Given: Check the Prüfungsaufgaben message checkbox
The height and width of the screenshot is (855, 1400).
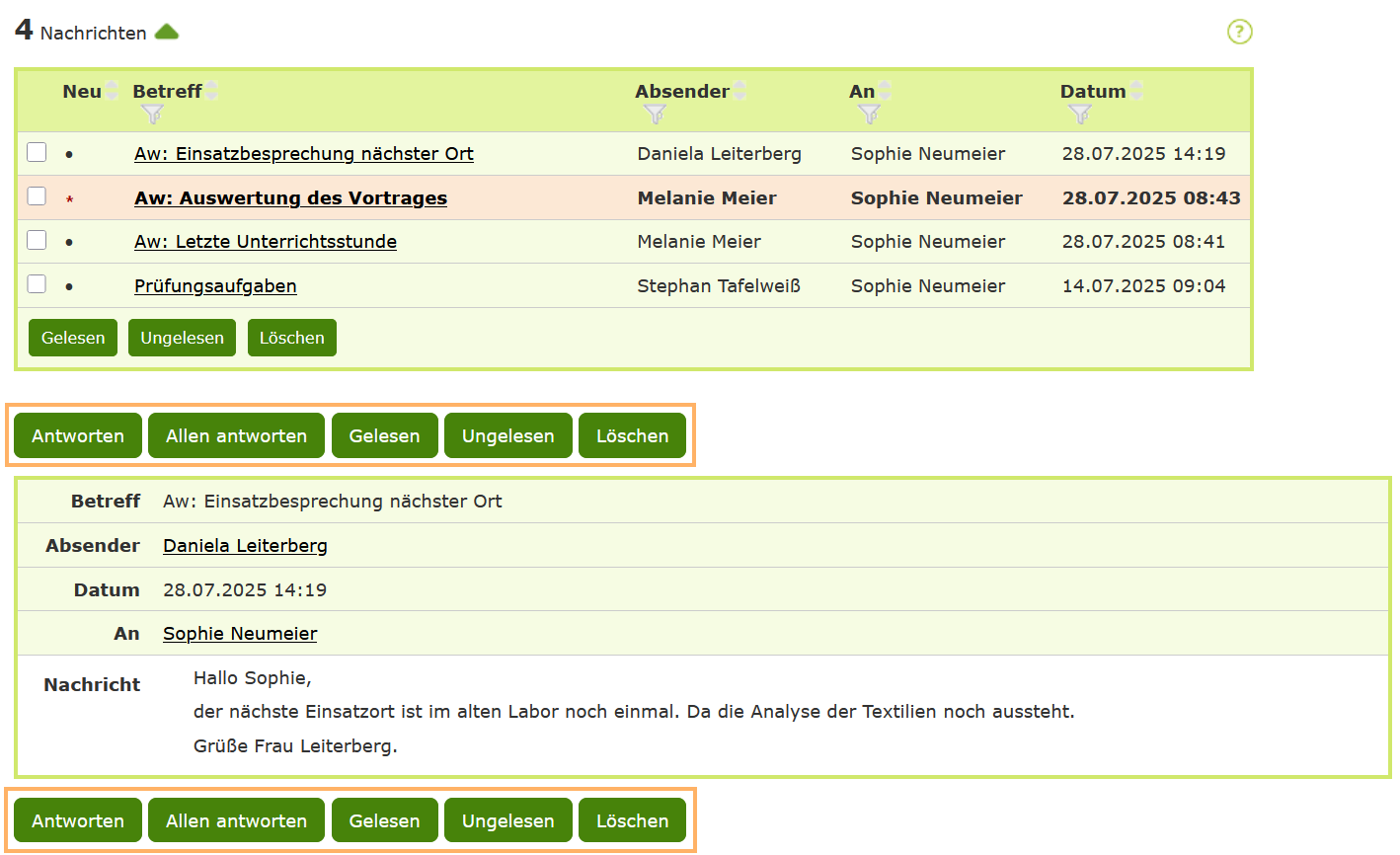Looking at the screenshot, I should click(37, 284).
